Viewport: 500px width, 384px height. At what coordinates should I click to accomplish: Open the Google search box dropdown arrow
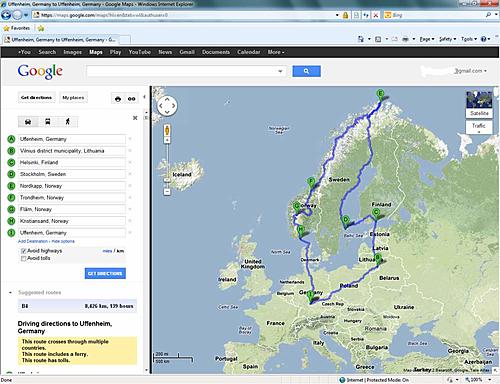pyautogui.click(x=280, y=71)
